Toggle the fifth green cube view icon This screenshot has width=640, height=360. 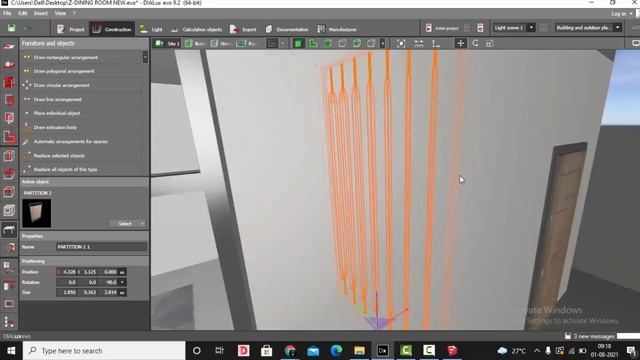point(357,43)
